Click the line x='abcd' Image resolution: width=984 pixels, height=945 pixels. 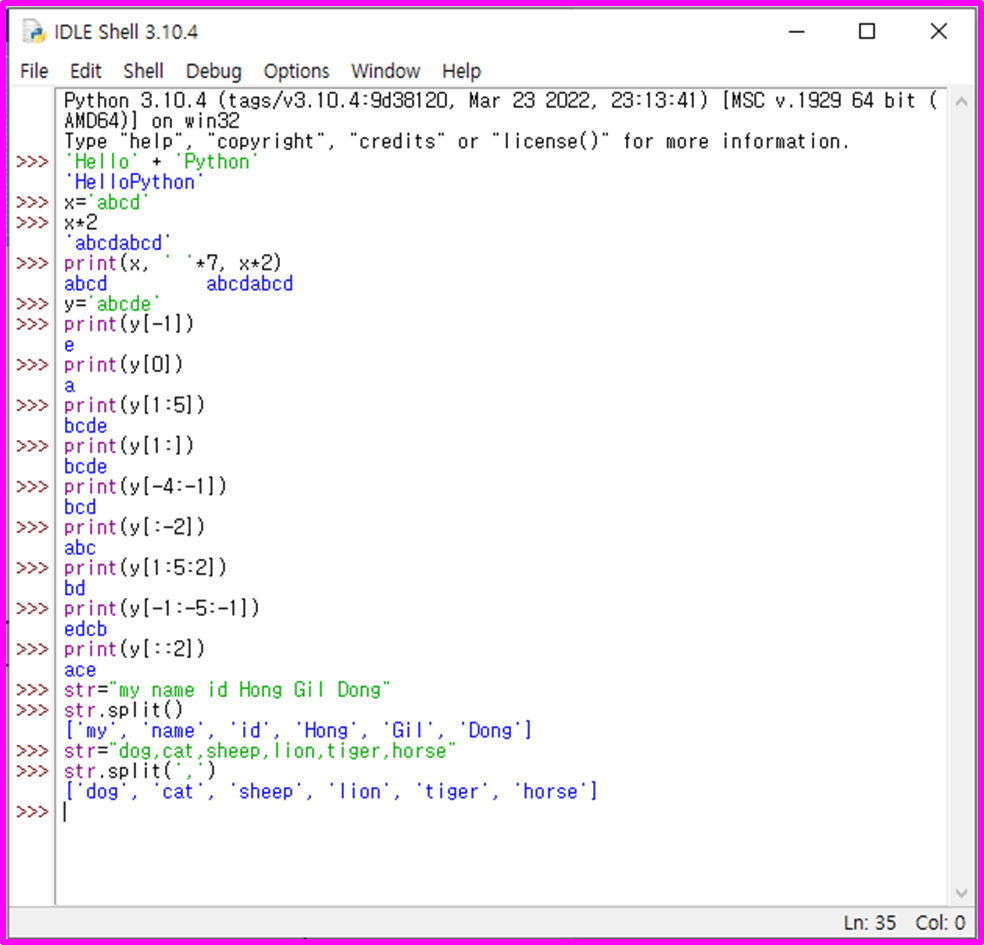coord(105,203)
